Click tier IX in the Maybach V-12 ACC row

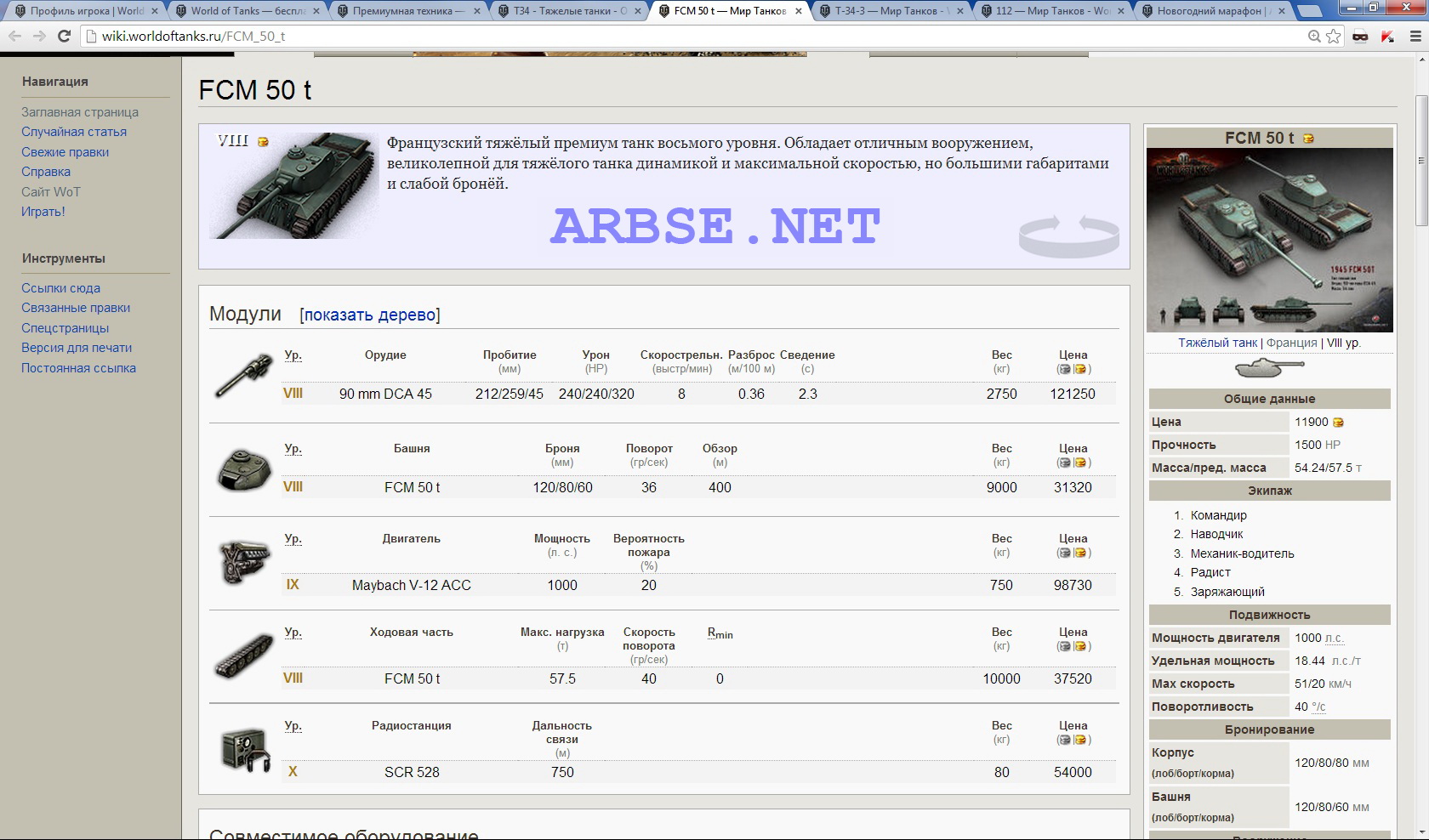click(x=293, y=585)
